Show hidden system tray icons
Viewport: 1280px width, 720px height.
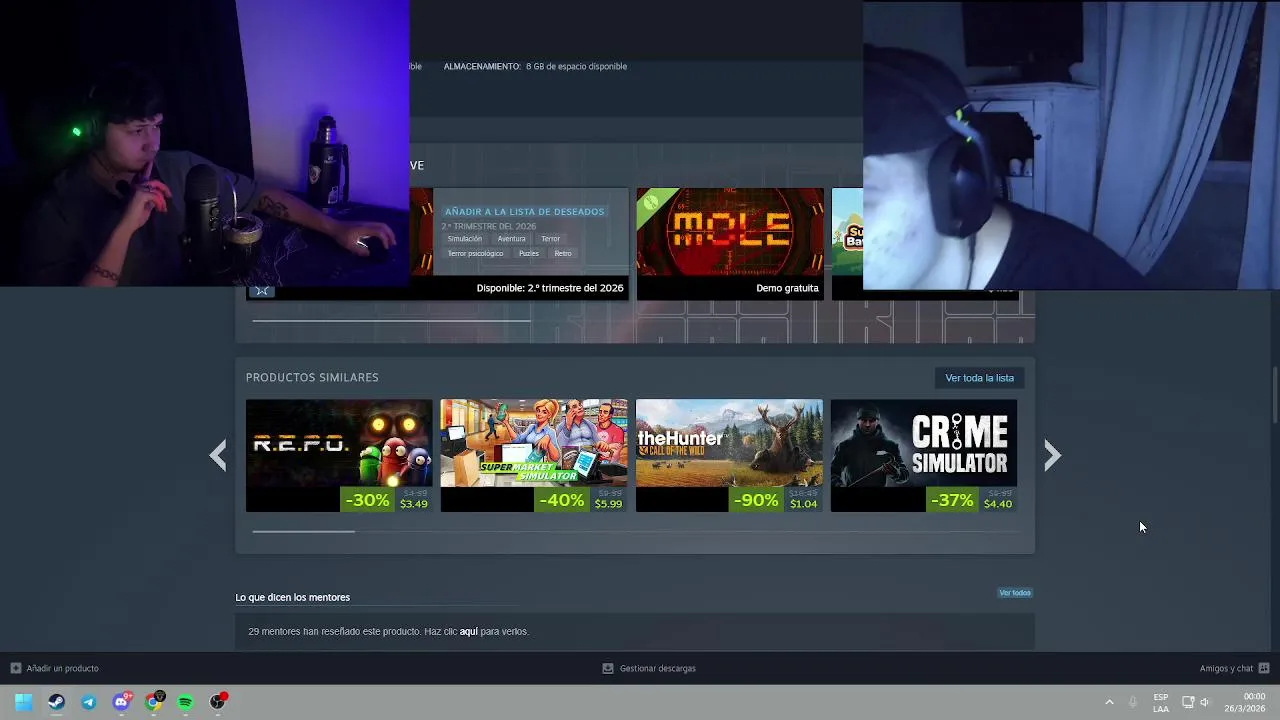(1109, 702)
